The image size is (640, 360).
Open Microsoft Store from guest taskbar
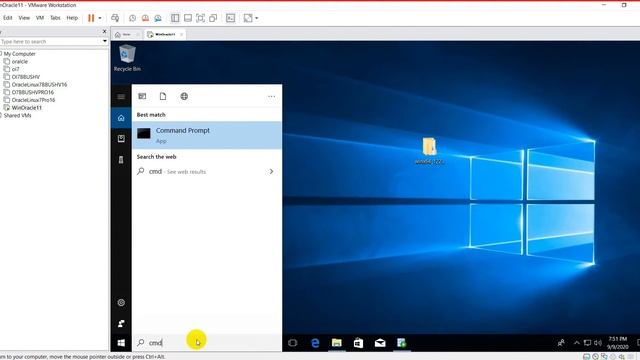coord(358,343)
